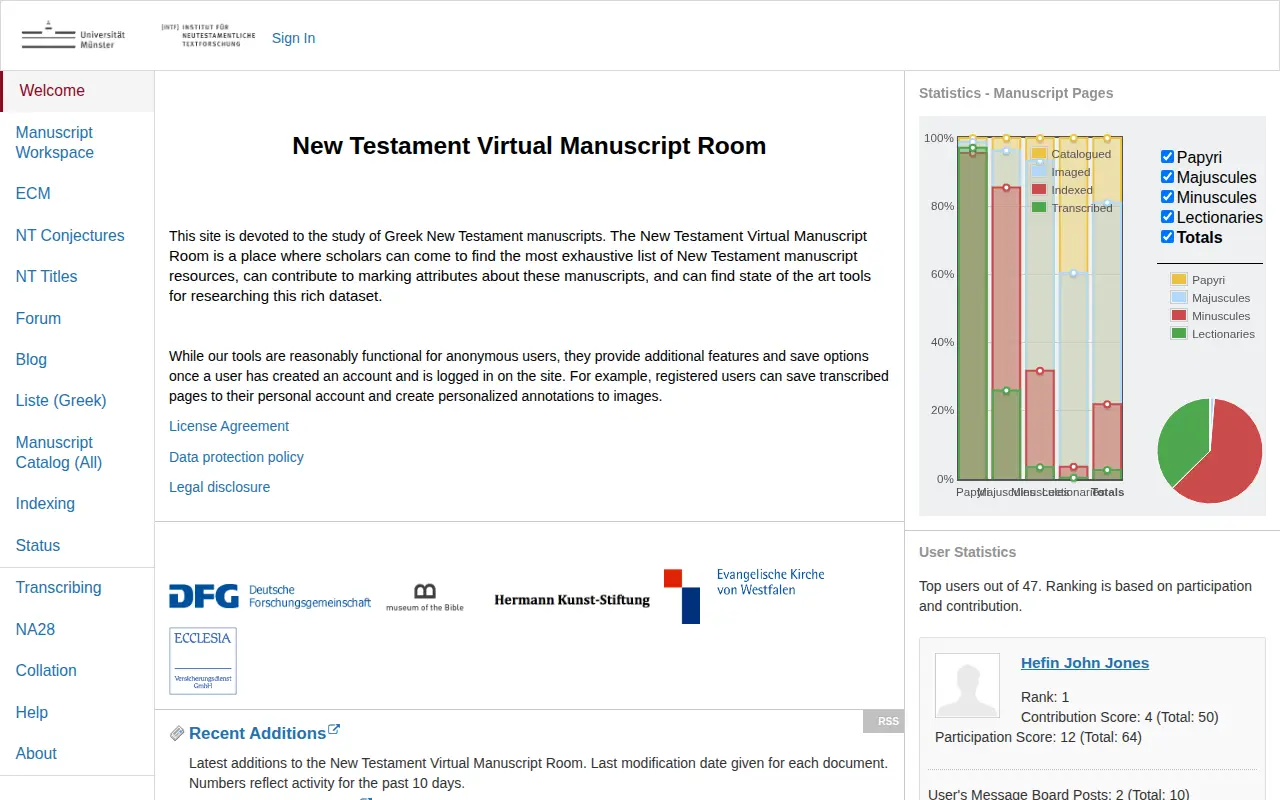The width and height of the screenshot is (1280, 800).
Task: Click the Universität Münster logo
Action: pyautogui.click(x=73, y=35)
